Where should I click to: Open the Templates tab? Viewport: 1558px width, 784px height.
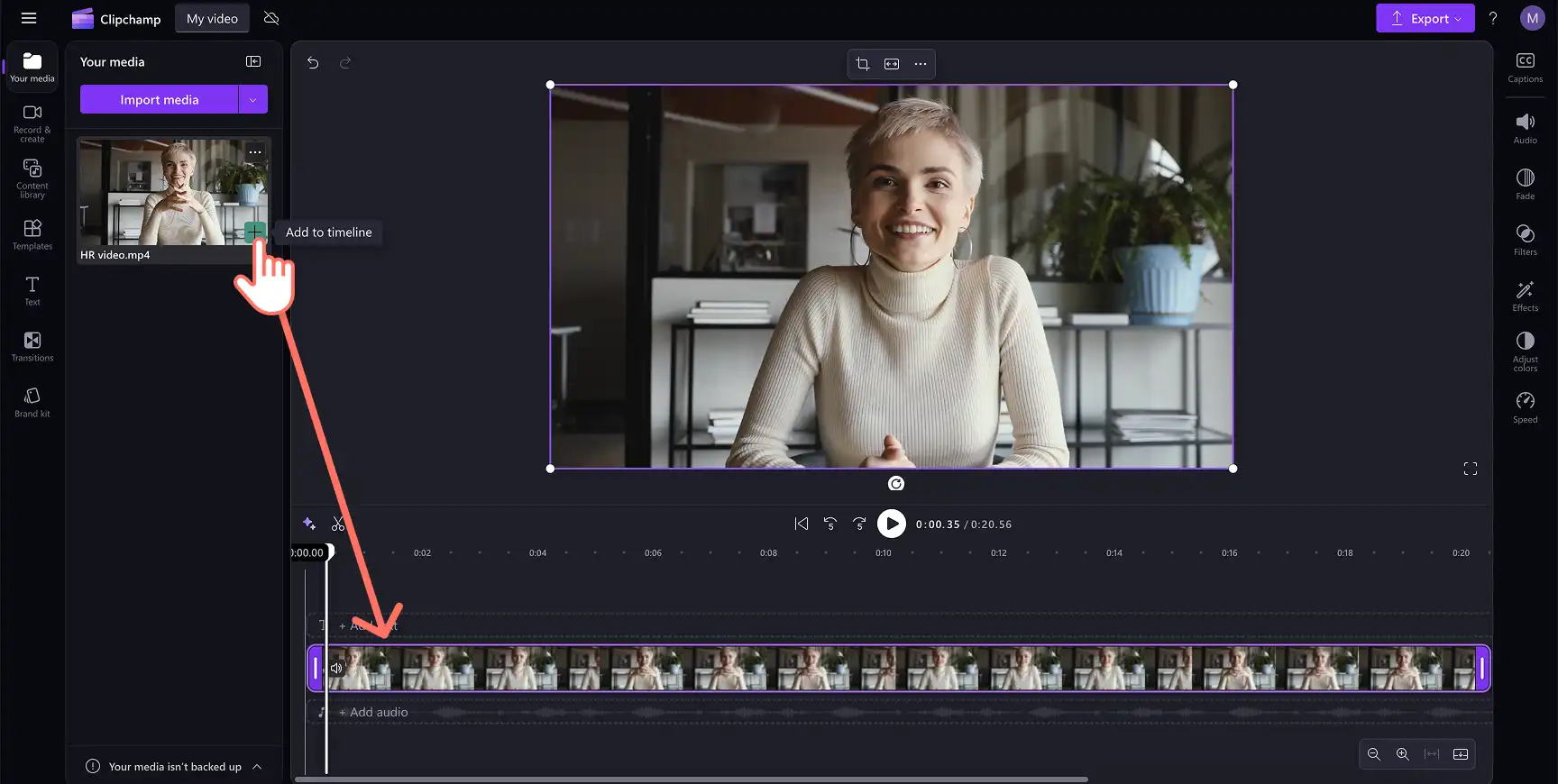tap(32, 235)
